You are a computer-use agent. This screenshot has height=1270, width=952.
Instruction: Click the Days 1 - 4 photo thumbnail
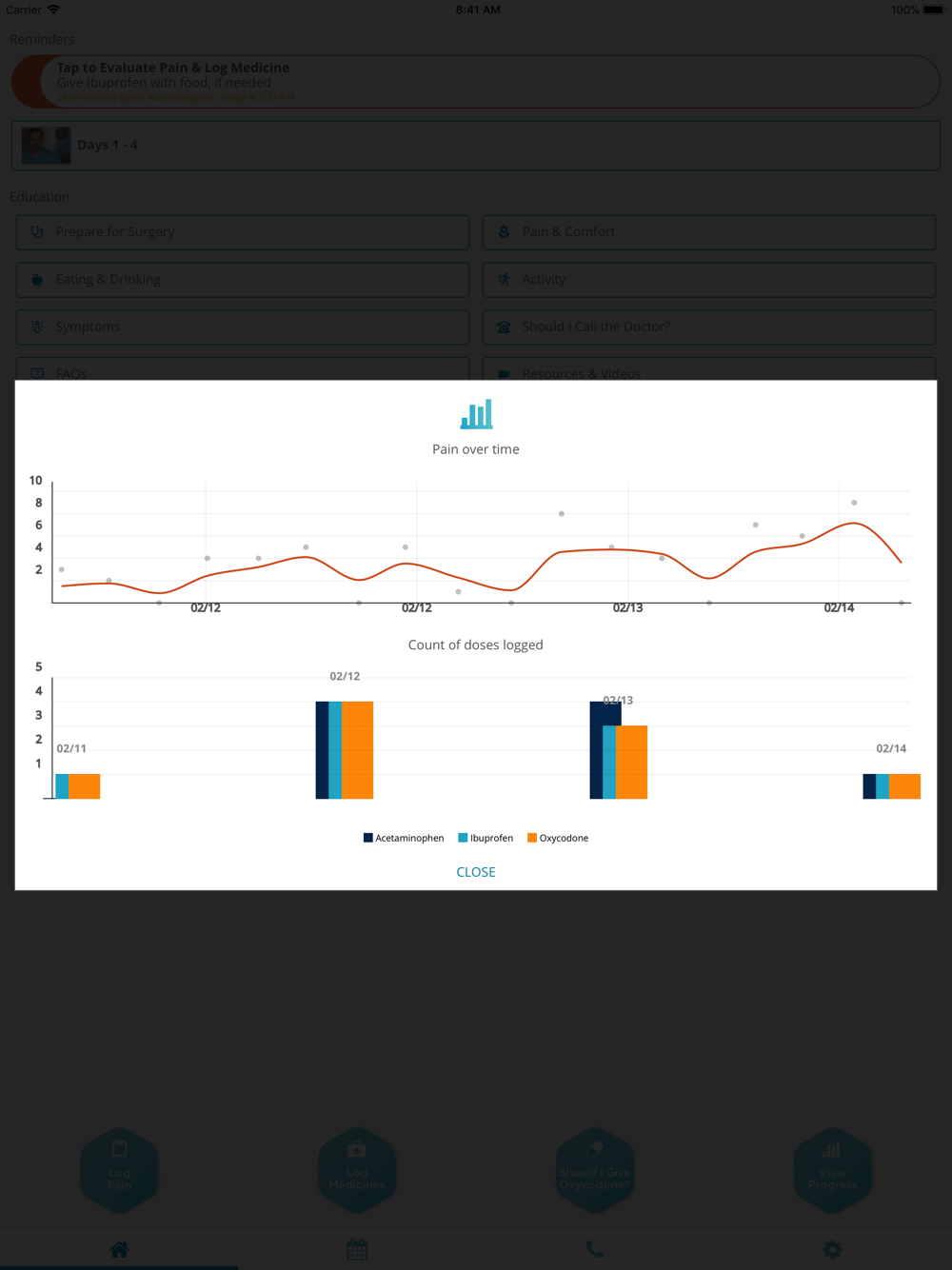pos(46,146)
